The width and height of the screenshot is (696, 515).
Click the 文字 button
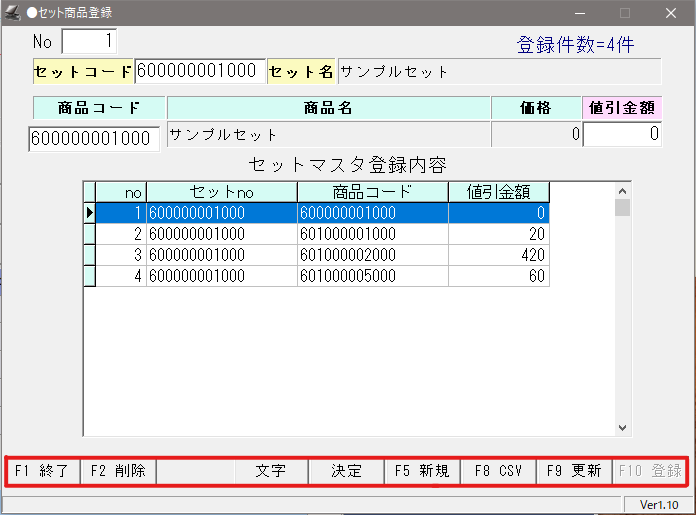(270, 471)
